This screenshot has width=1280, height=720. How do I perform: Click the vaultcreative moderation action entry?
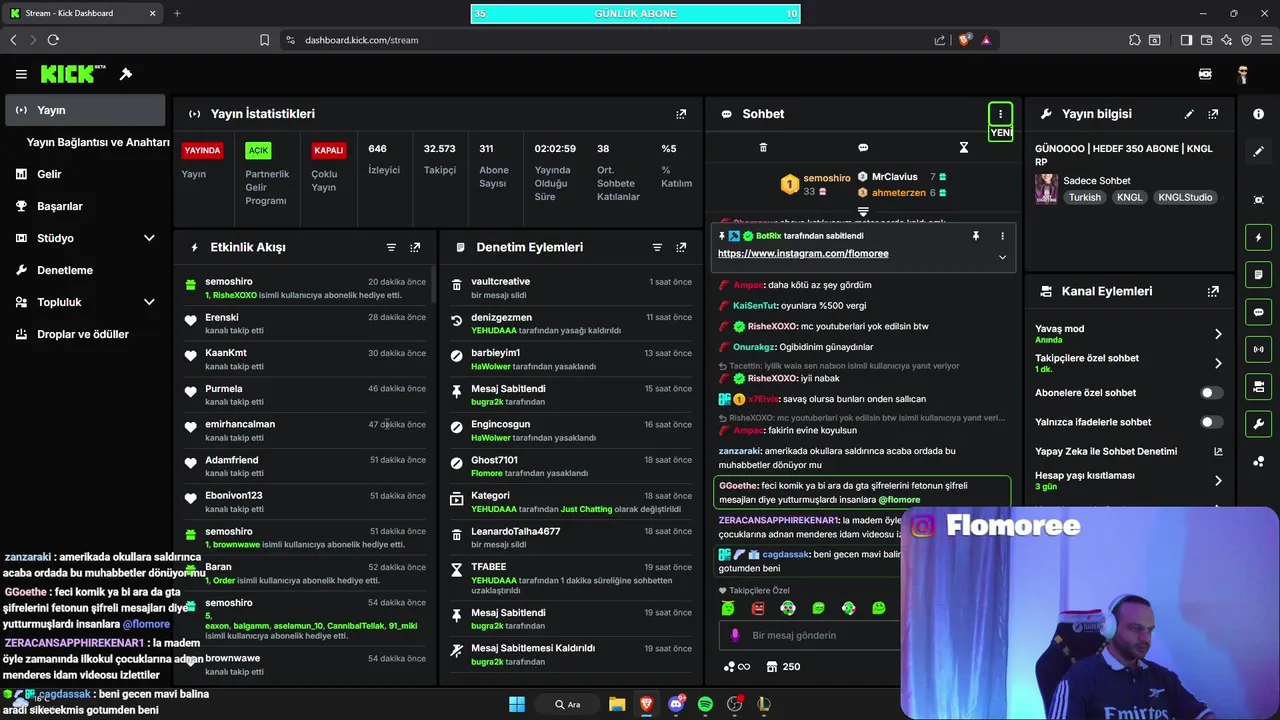[x=571, y=288]
